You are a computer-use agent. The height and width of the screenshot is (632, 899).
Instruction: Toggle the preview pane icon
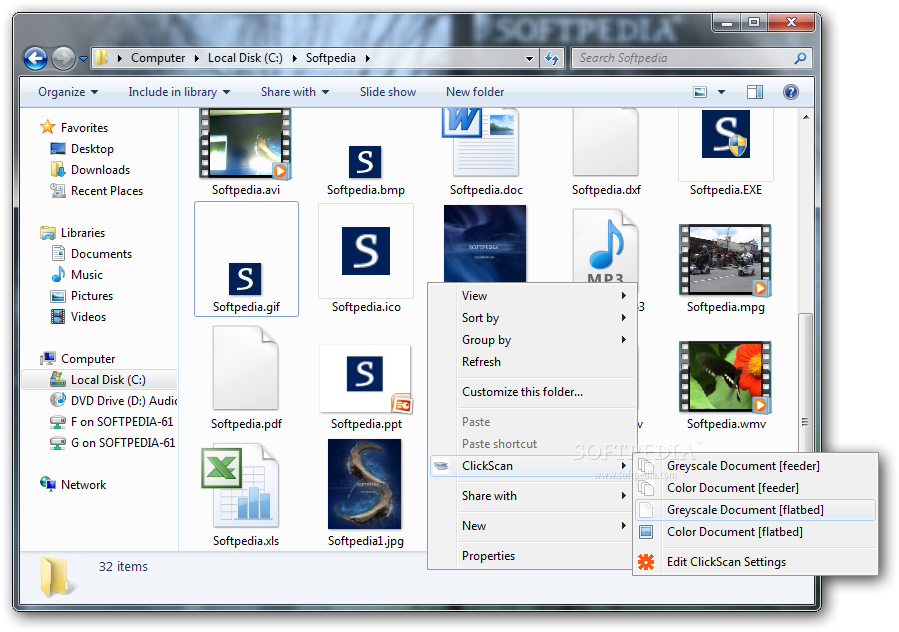point(755,92)
